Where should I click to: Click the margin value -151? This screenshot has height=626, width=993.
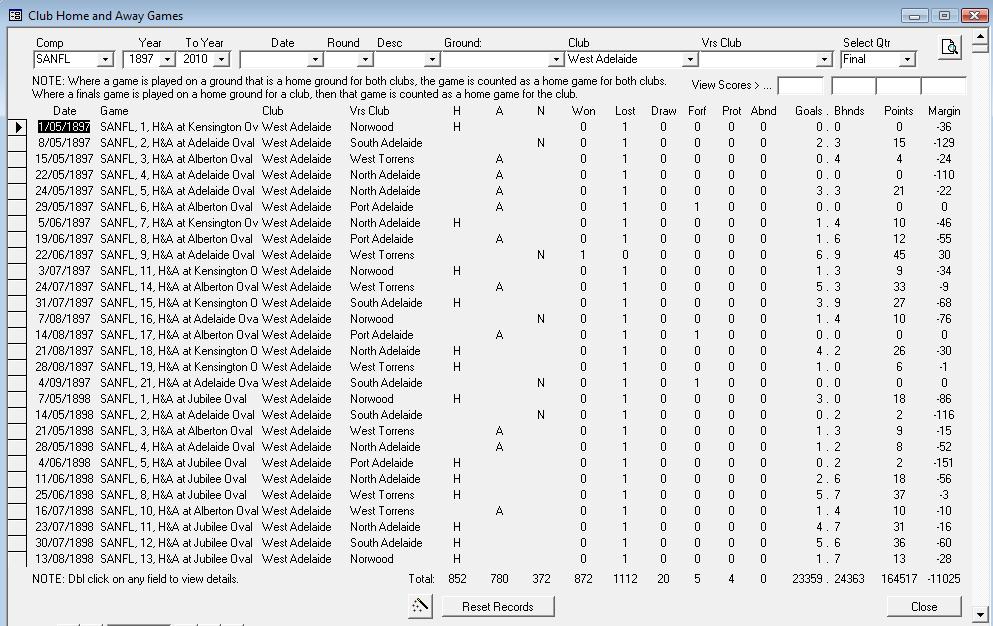coord(944,463)
